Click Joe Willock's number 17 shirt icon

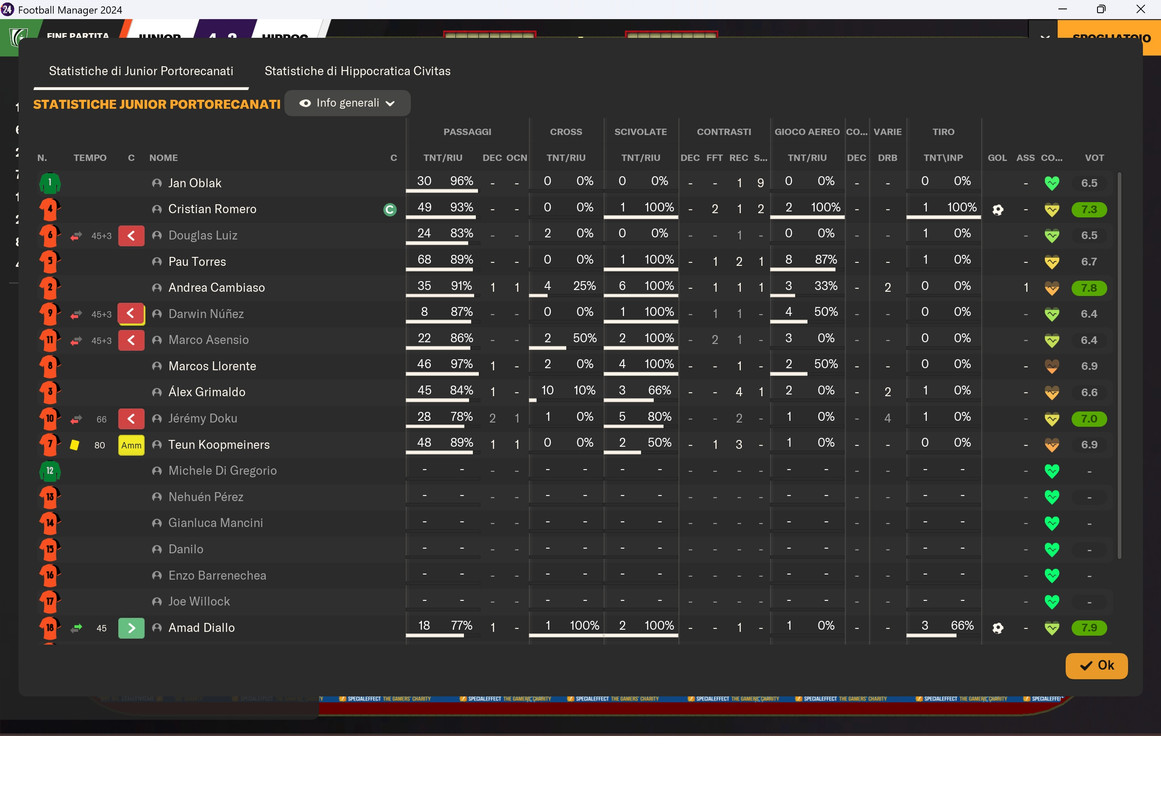coord(50,601)
